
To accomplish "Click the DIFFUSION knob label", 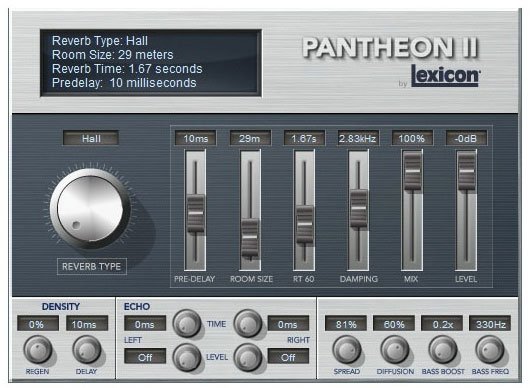I will click(x=395, y=371).
